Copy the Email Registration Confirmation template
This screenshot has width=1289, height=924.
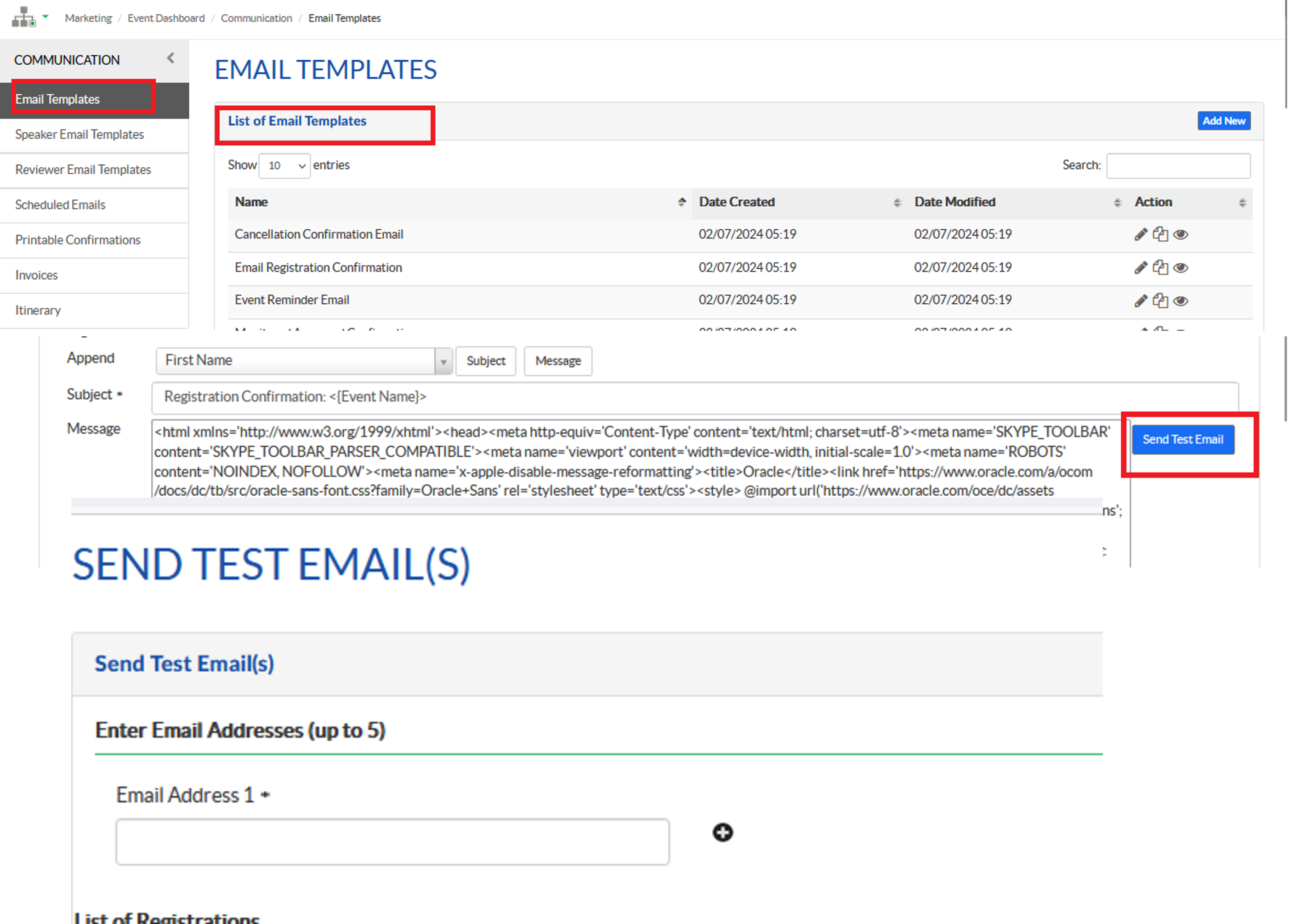click(1160, 268)
